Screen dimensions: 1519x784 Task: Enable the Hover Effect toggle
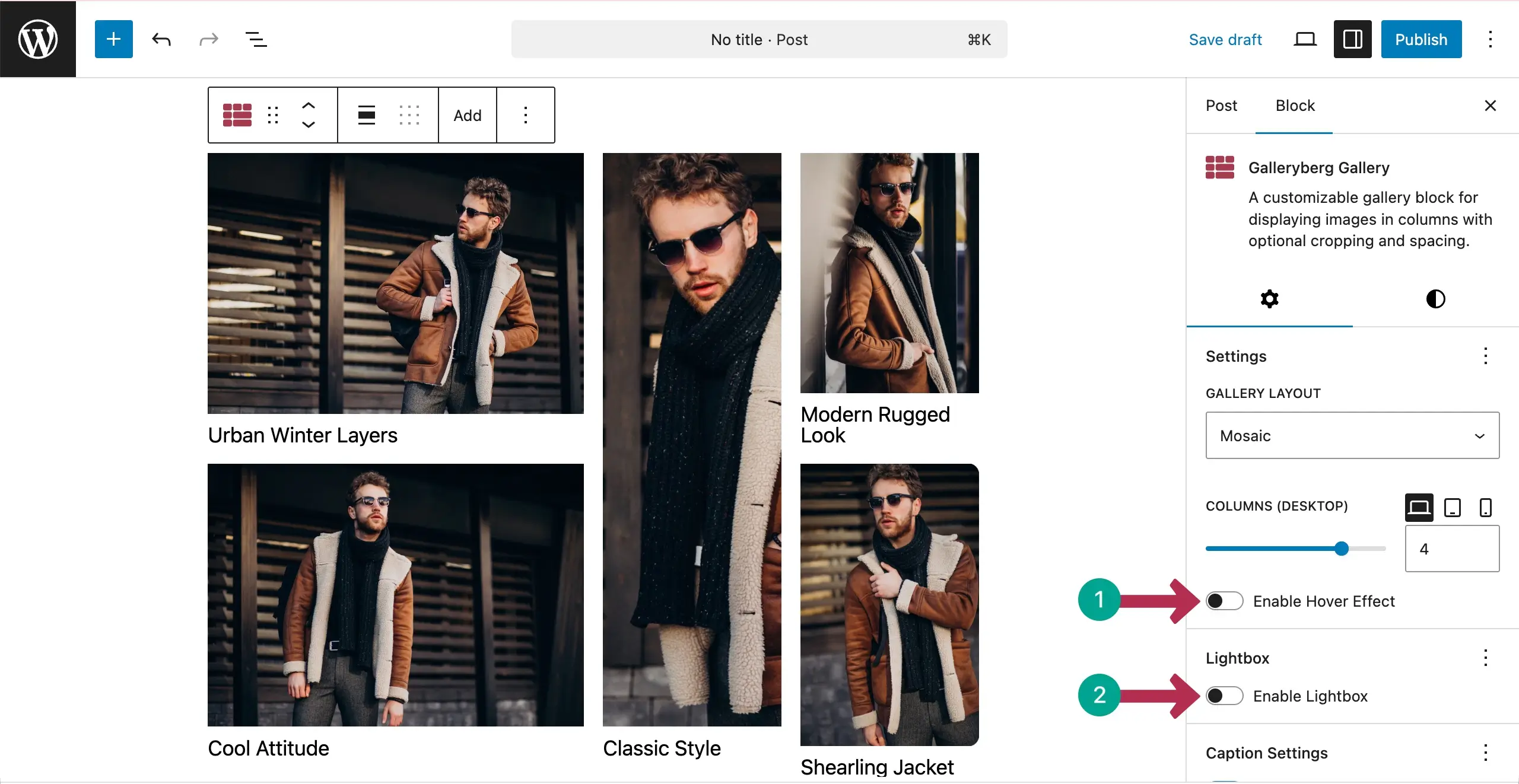click(1224, 601)
